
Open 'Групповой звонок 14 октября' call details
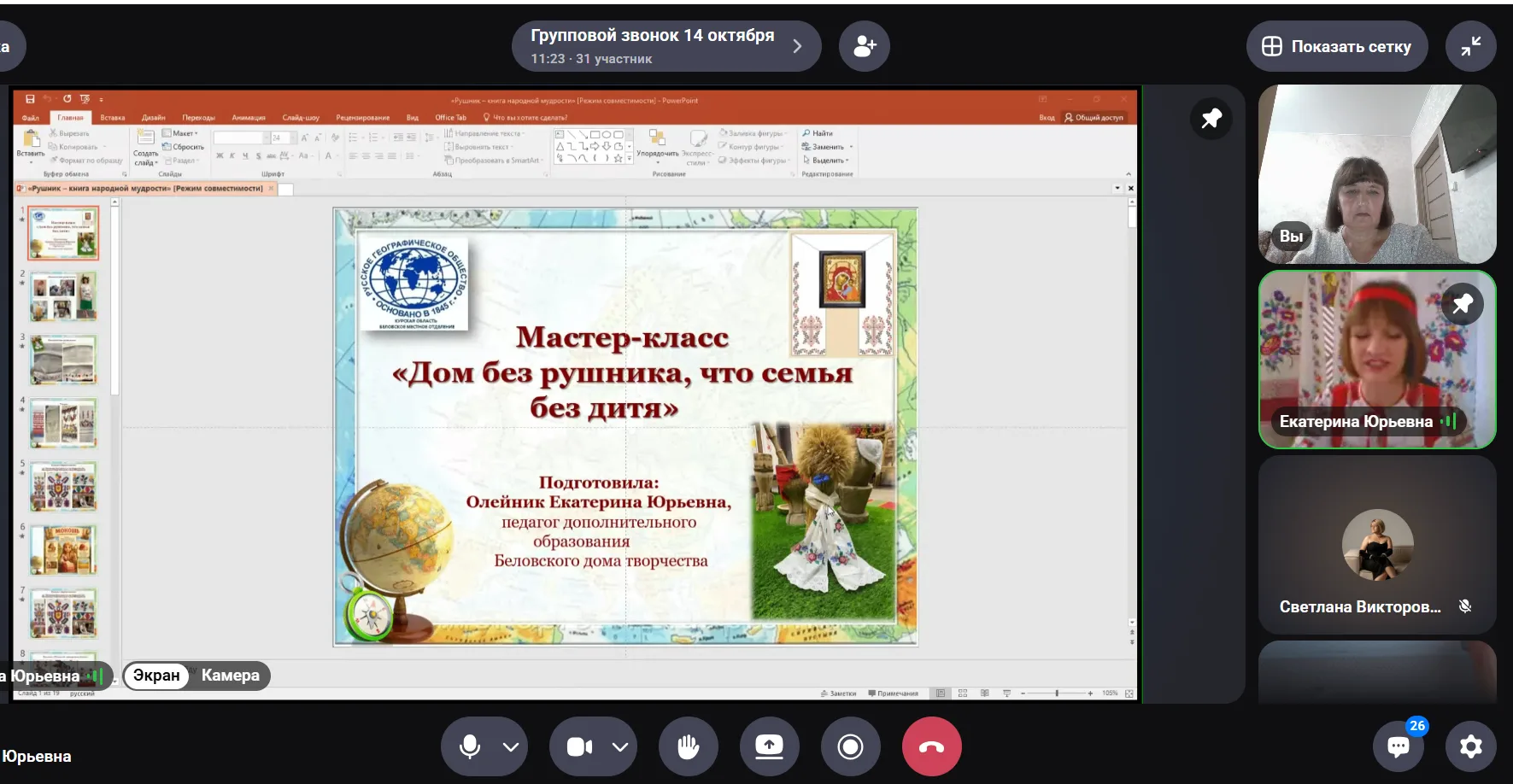click(x=666, y=46)
